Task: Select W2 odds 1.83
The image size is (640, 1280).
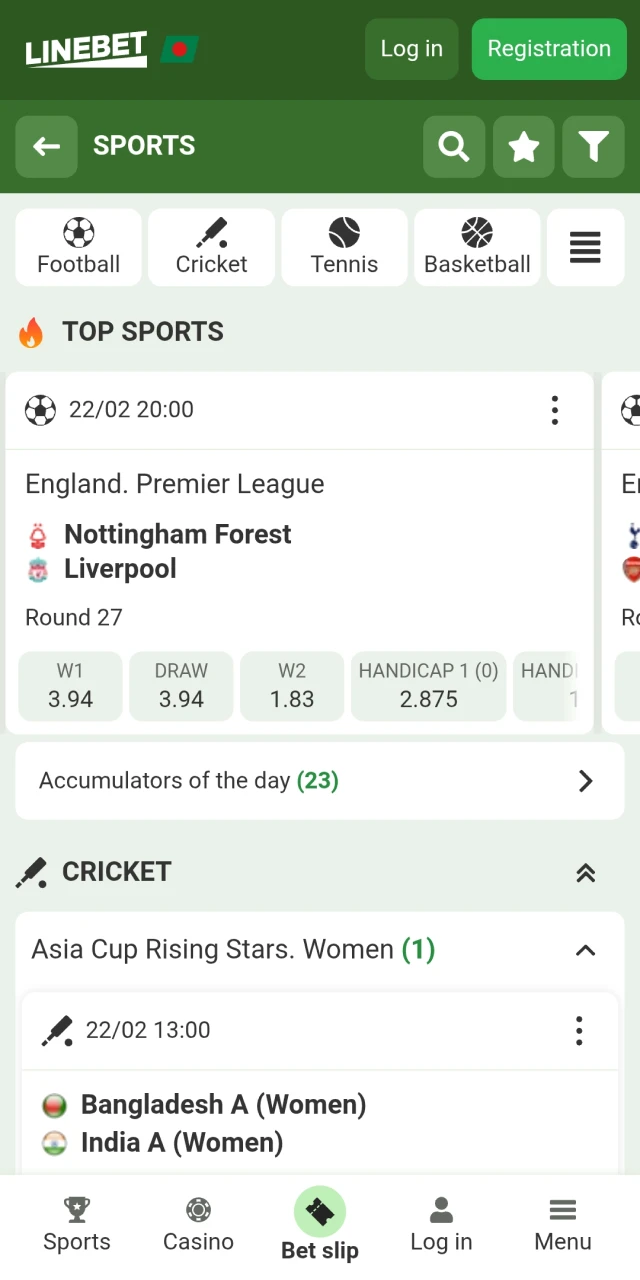Action: pos(292,686)
